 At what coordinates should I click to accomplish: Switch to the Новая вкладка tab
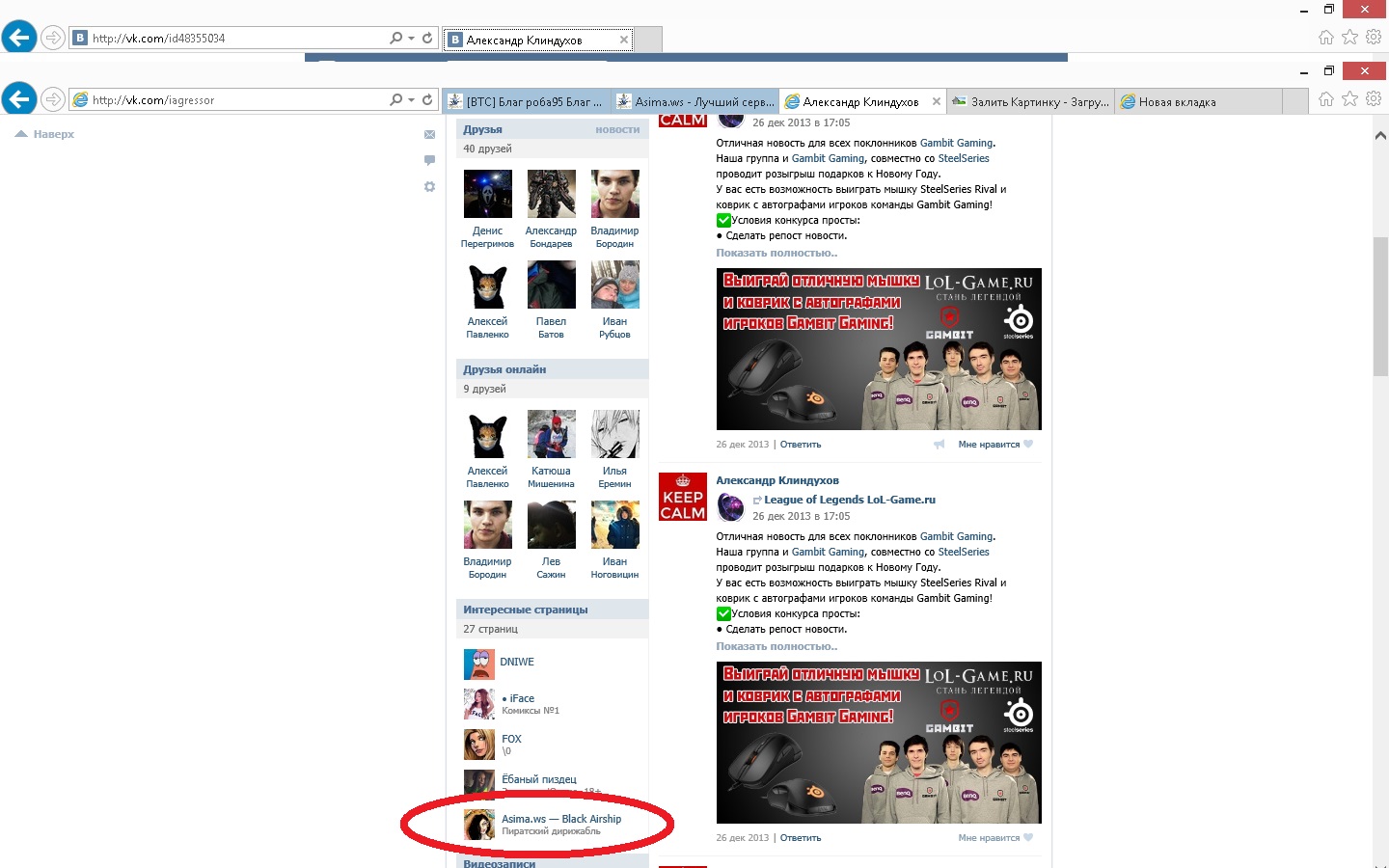(x=1198, y=101)
